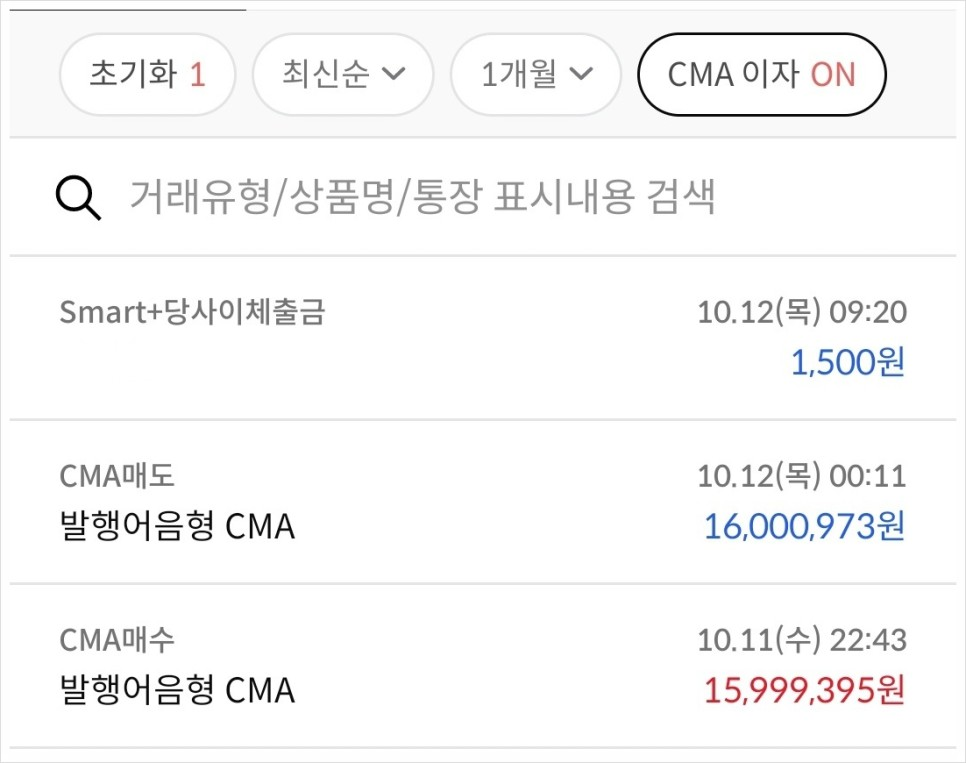Screen dimensions: 966x763
Task: Select the 15,999,395원 amount
Action: tap(805, 690)
